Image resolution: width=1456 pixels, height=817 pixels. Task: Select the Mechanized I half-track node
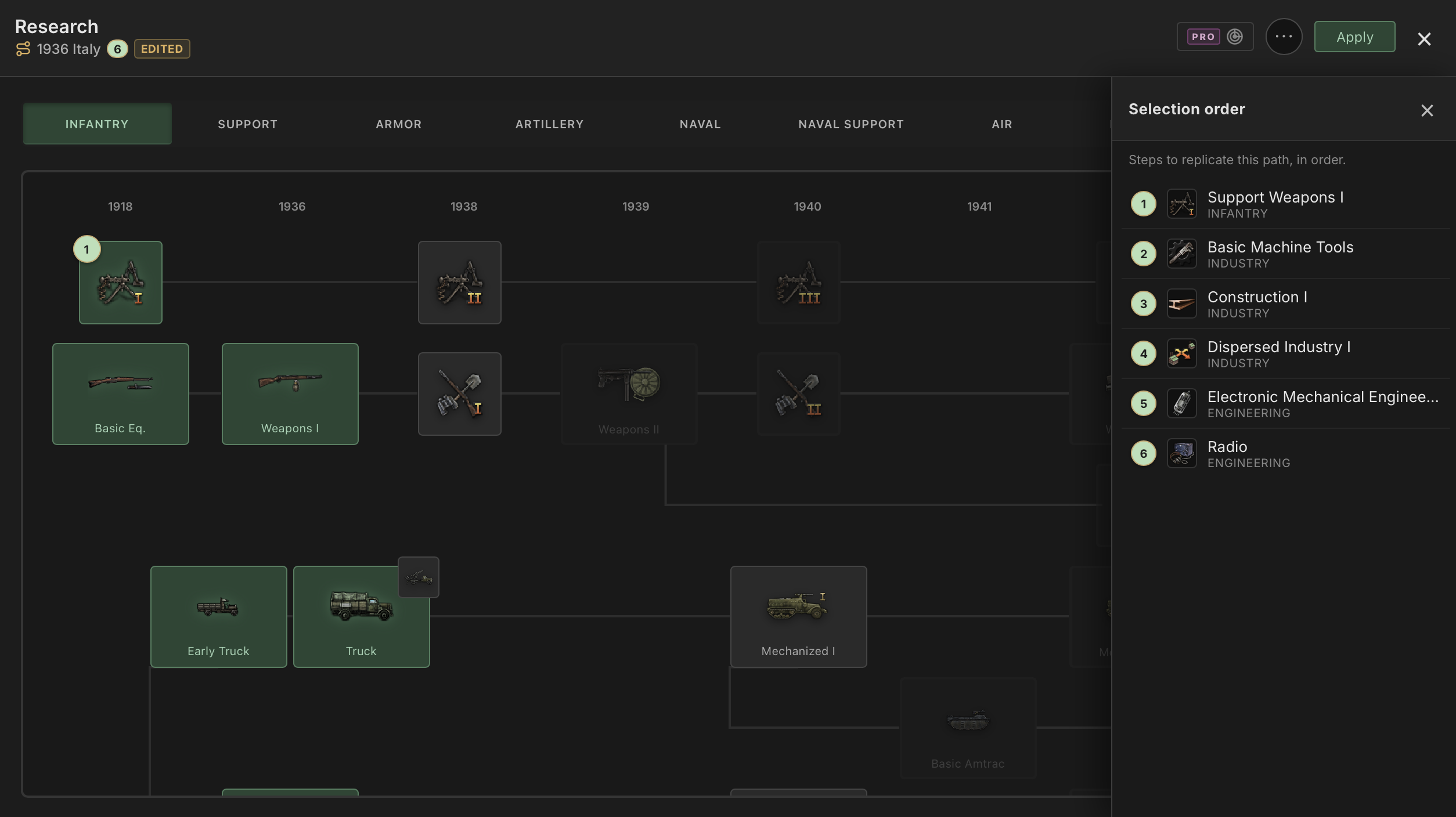point(799,617)
